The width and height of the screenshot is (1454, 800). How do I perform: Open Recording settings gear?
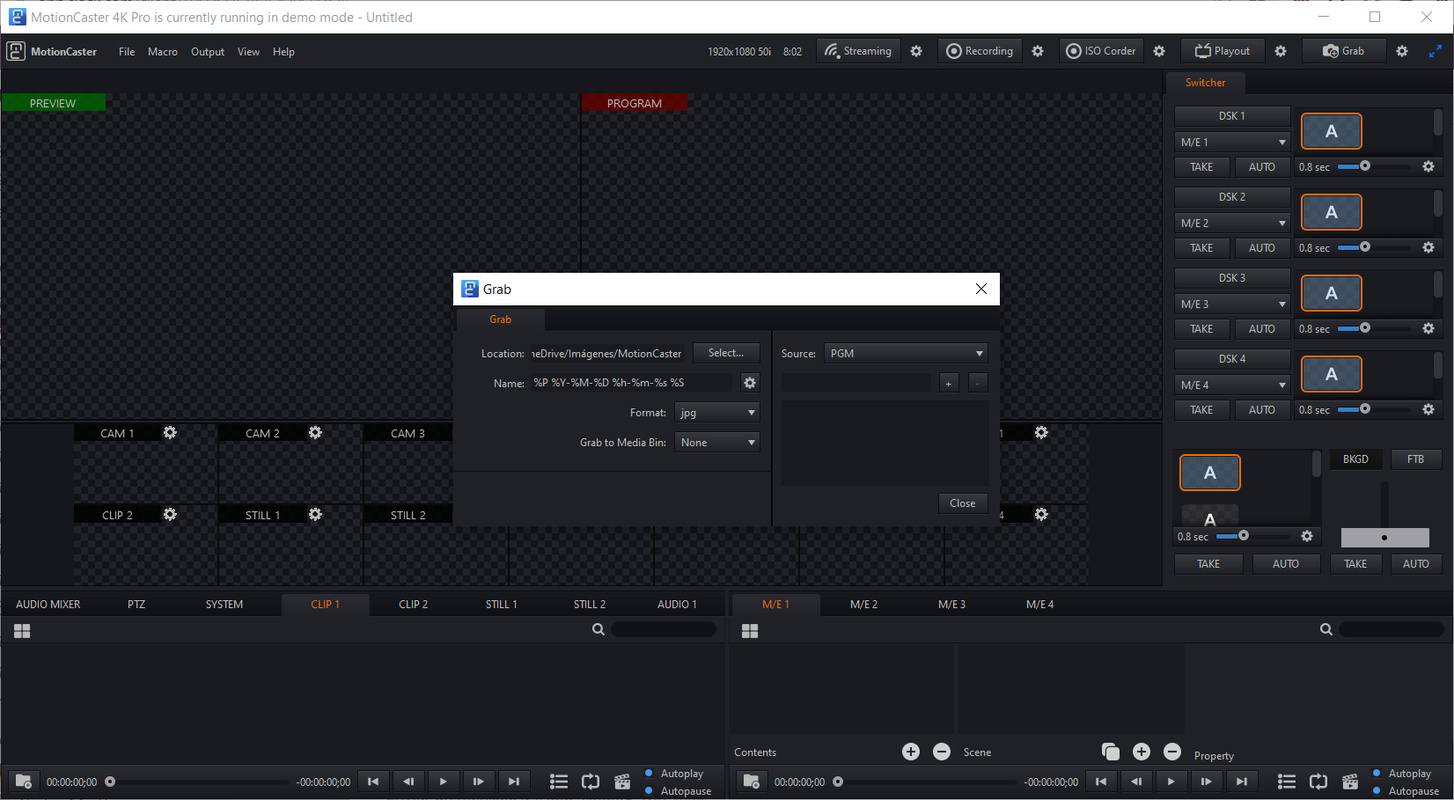coord(1038,51)
